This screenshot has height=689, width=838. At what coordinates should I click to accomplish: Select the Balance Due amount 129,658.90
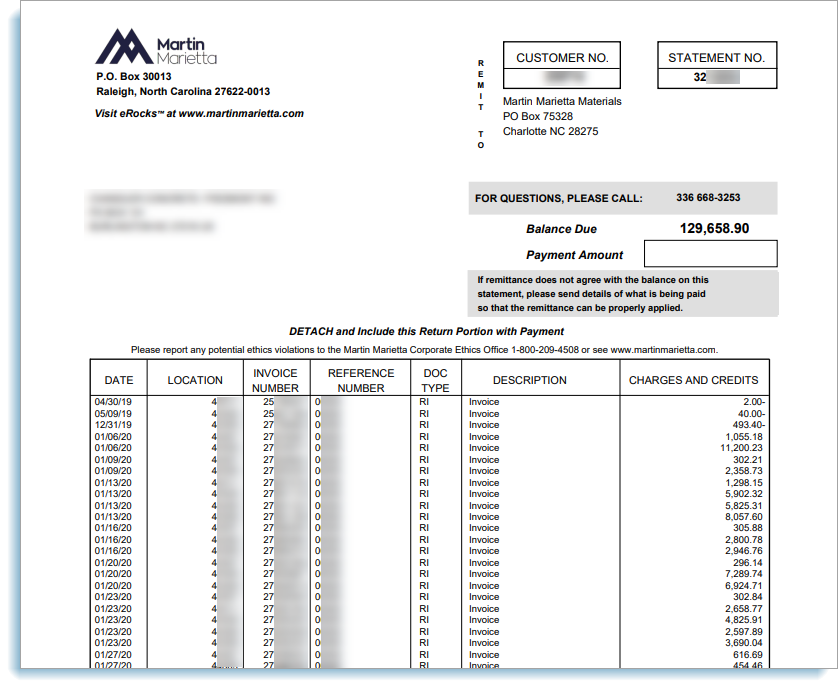[x=714, y=229]
